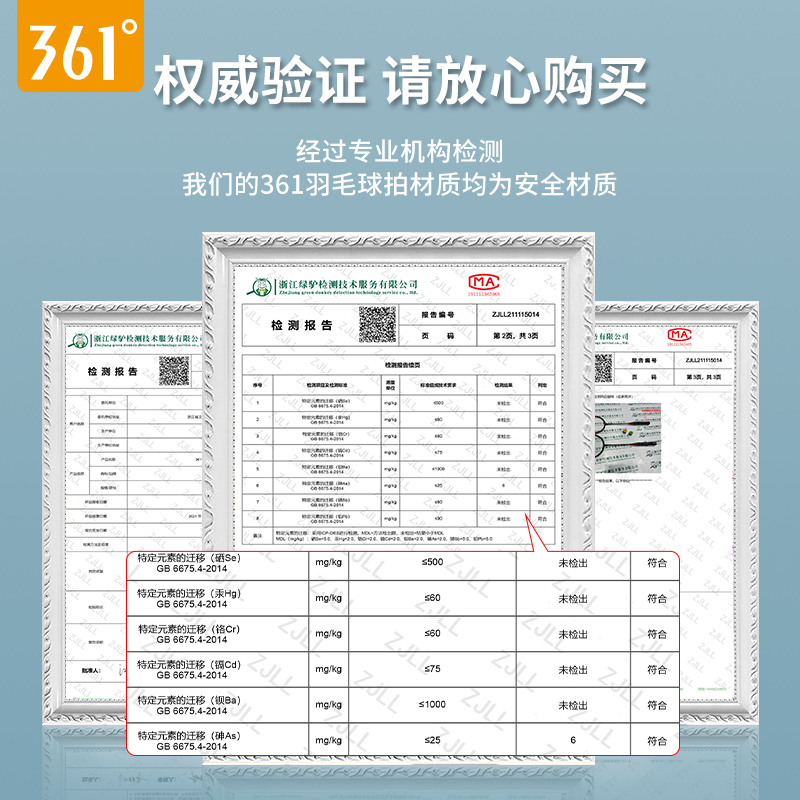
Task: Click the '检测报告' title on left report
Action: (x=112, y=371)
